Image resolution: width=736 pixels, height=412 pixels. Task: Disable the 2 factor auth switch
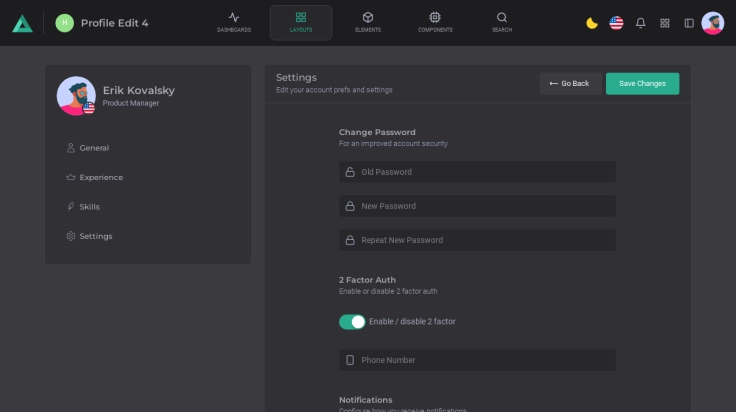[x=352, y=322]
